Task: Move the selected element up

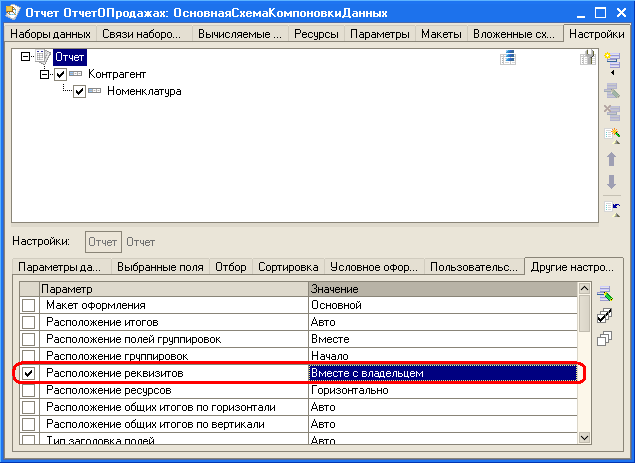Action: click(x=612, y=159)
